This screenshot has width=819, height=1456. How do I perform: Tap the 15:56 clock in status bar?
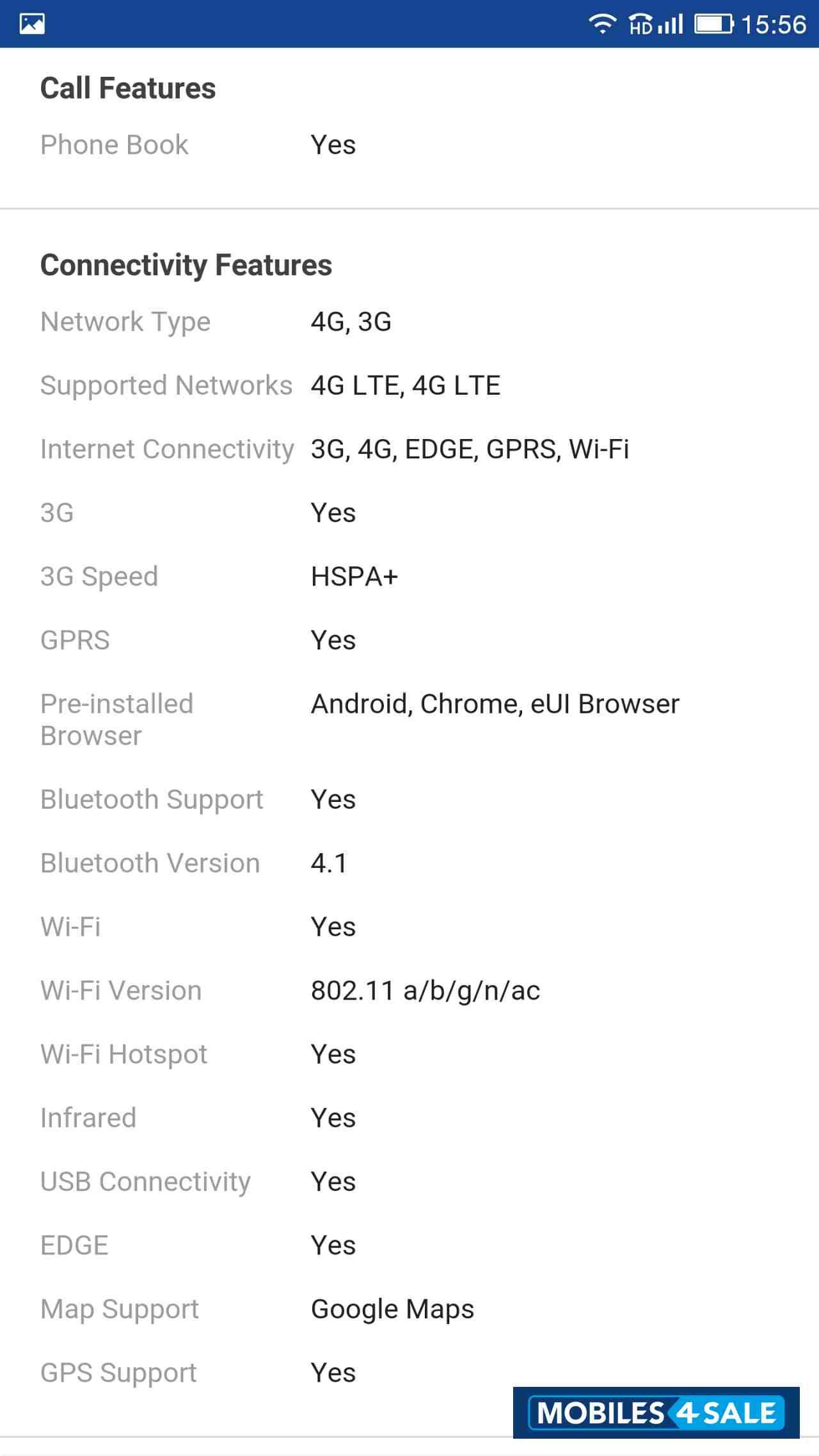pyautogui.click(x=774, y=24)
